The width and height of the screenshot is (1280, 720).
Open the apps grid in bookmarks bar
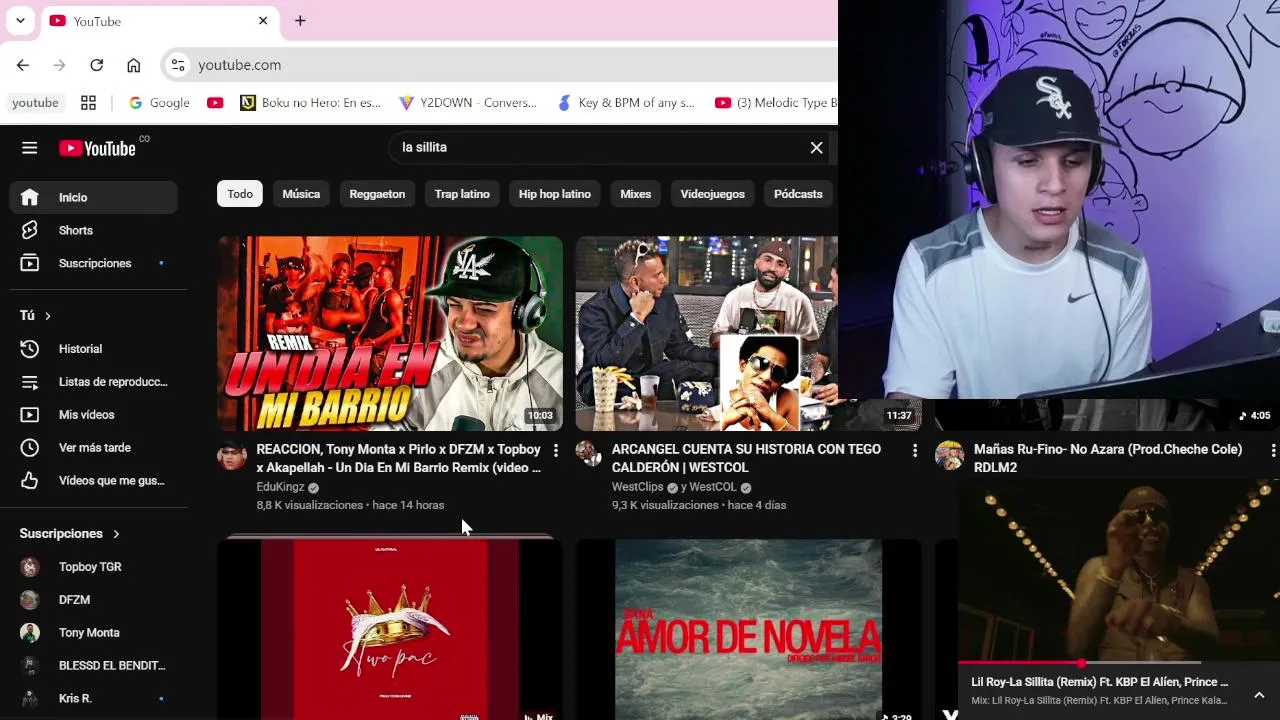(x=88, y=103)
